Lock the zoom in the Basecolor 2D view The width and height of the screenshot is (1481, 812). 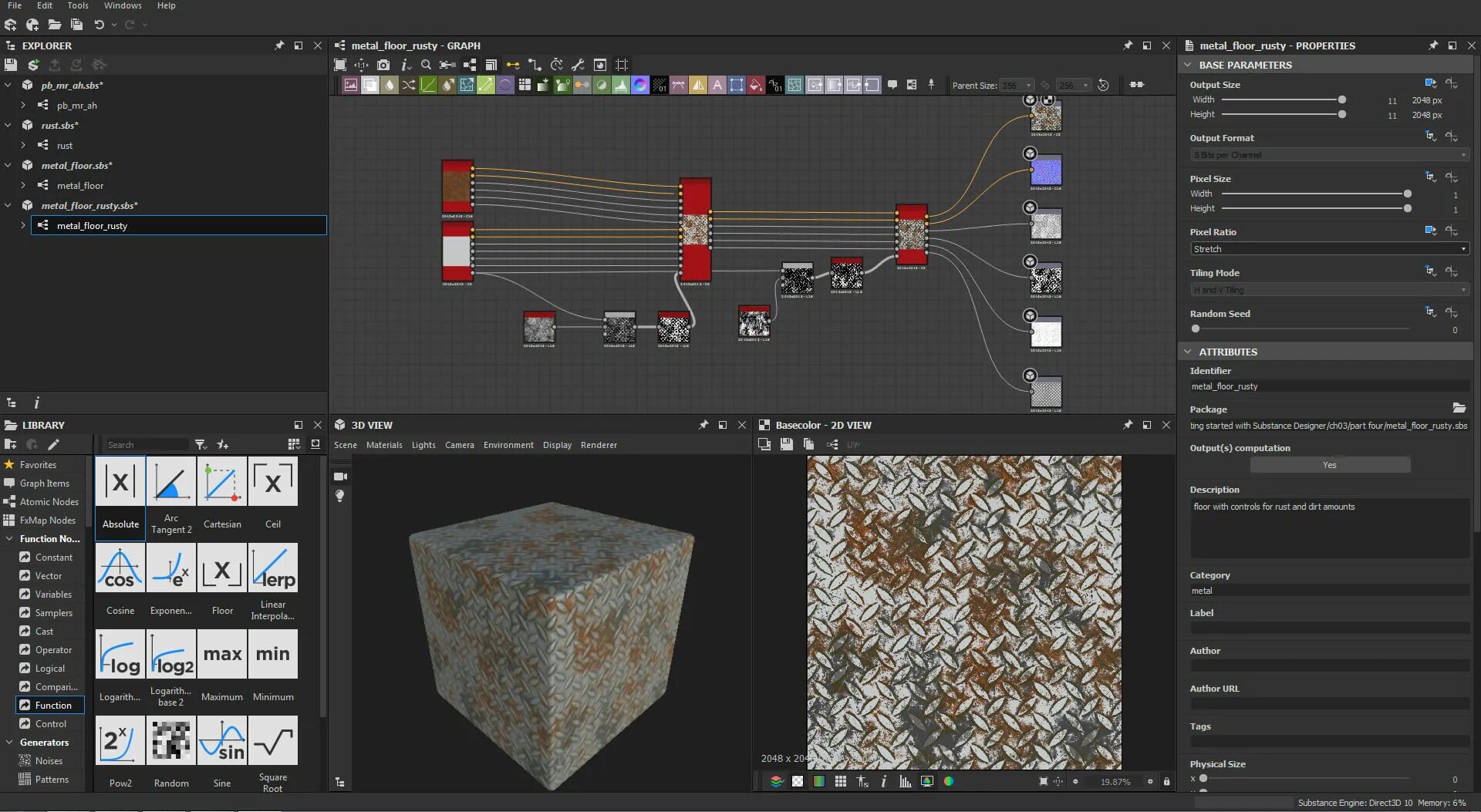click(1167, 781)
